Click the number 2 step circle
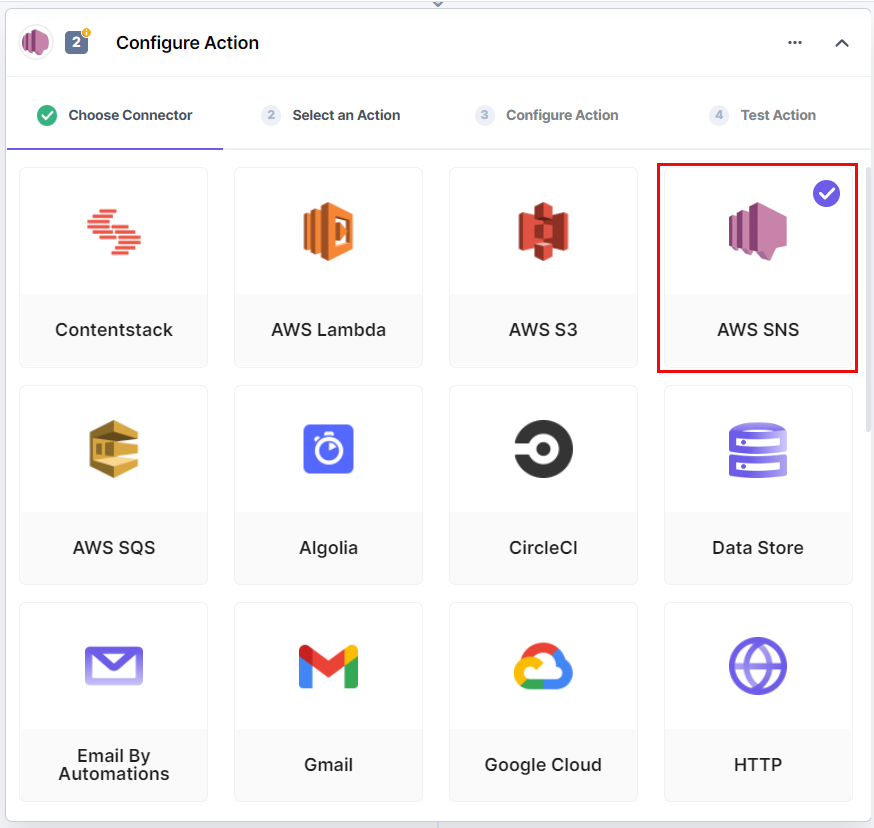874x828 pixels. [271, 115]
